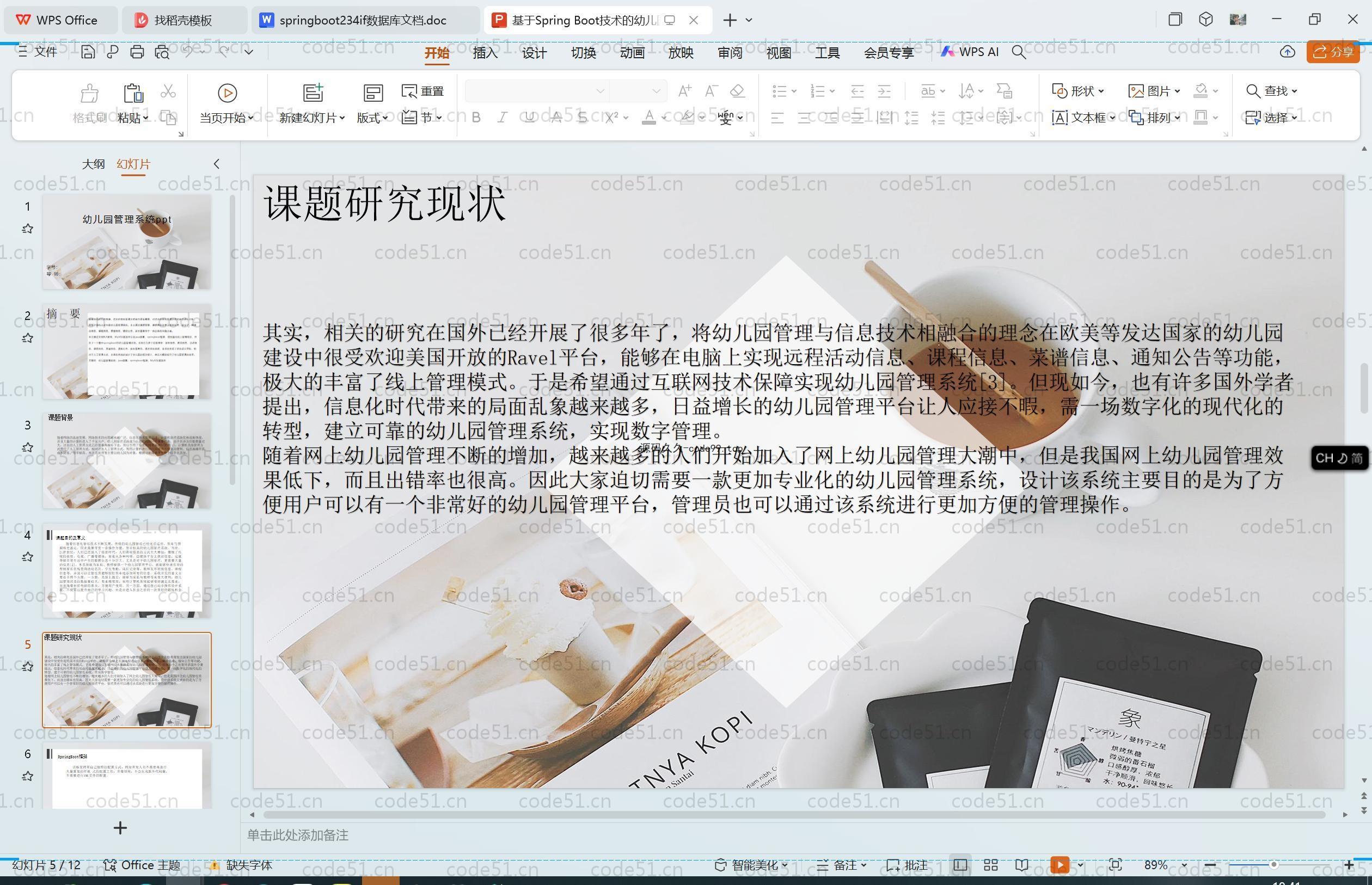Open the Design (设计) ribbon tab

[534, 53]
